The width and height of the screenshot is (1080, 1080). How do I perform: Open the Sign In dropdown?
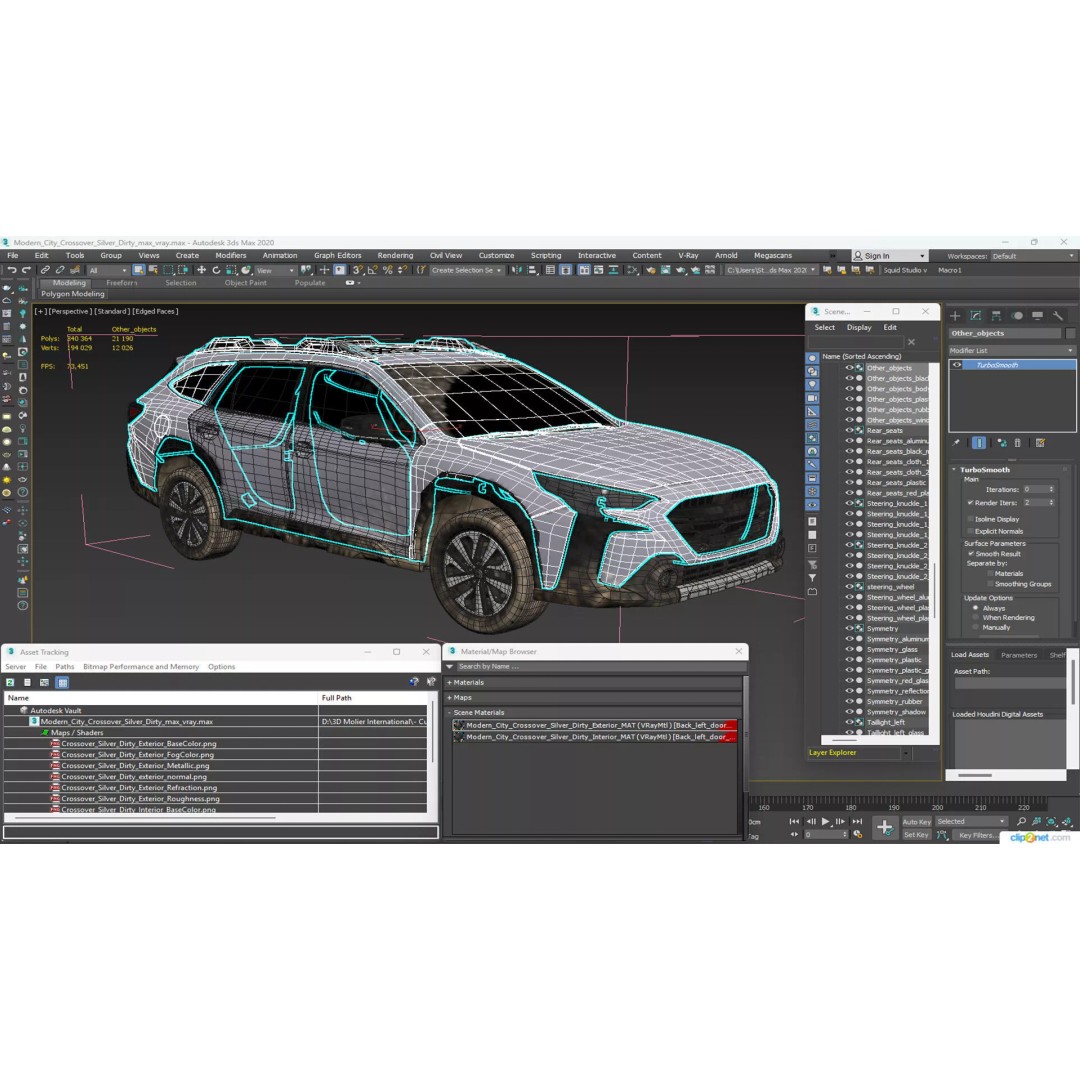click(x=890, y=256)
